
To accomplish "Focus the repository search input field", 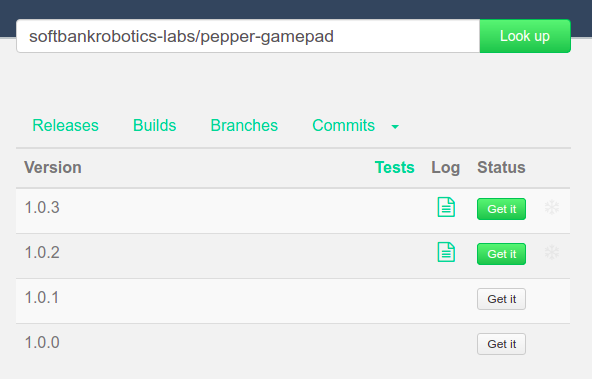I will (248, 36).
